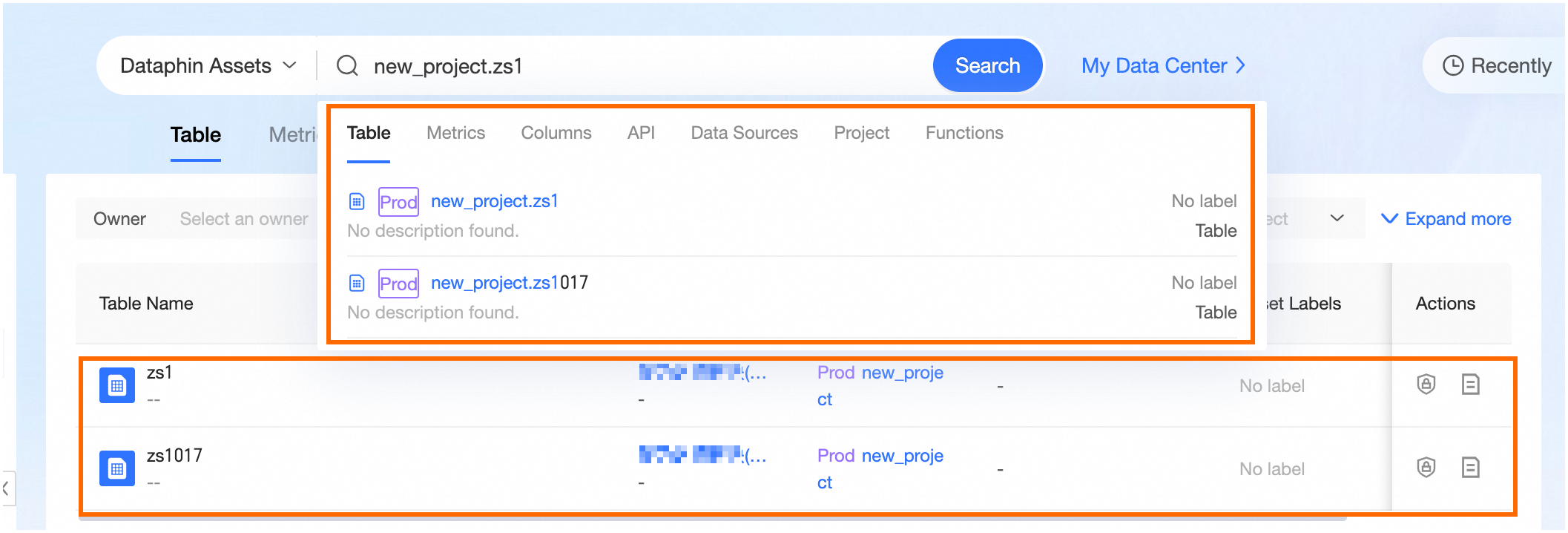Image resolution: width=1568 pixels, height=533 pixels.
Task: Open new_project.zs1 suggestion link
Action: (x=494, y=201)
